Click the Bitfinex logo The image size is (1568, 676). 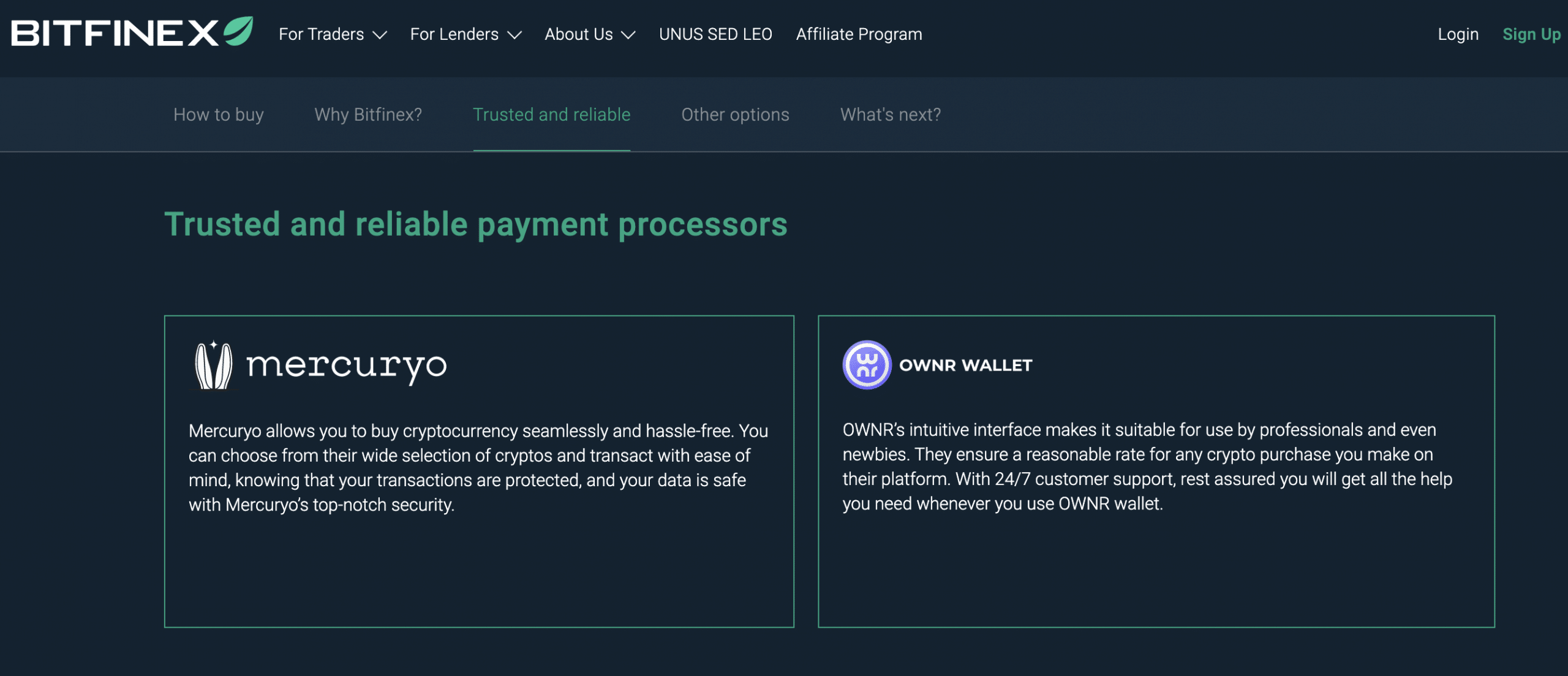132,32
